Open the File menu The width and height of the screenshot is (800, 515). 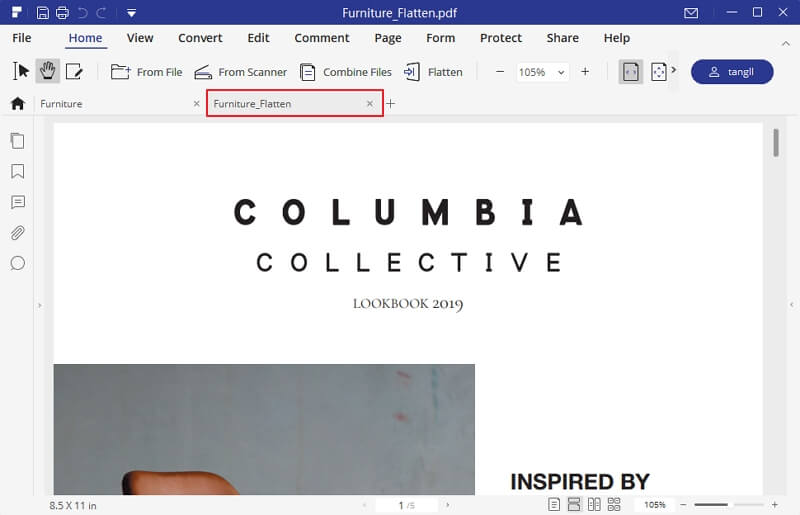click(21, 38)
